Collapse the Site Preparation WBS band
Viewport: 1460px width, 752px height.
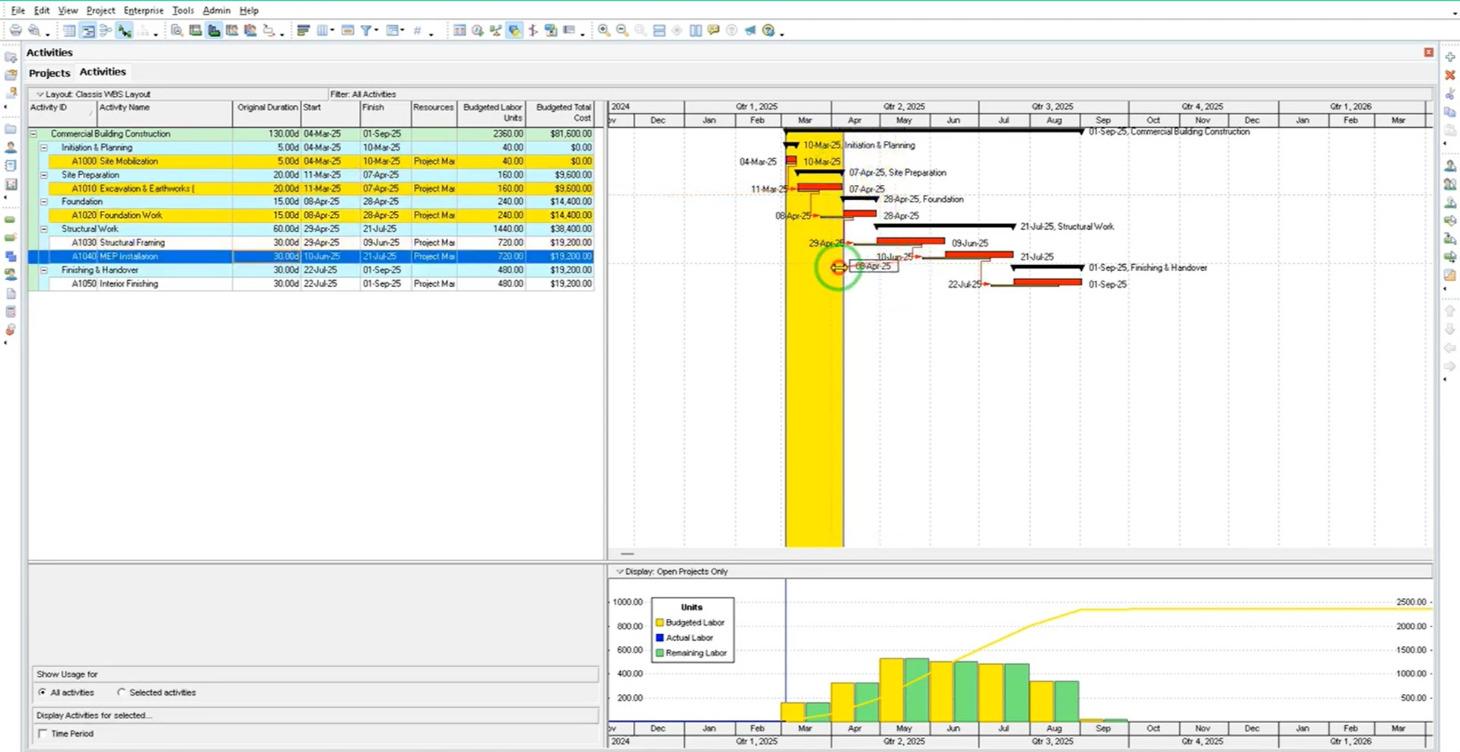point(44,175)
